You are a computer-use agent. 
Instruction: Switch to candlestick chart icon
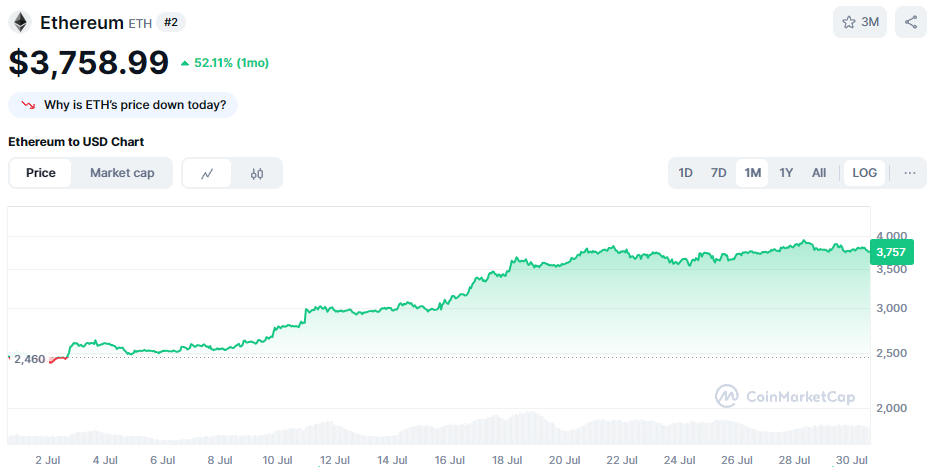click(x=256, y=173)
